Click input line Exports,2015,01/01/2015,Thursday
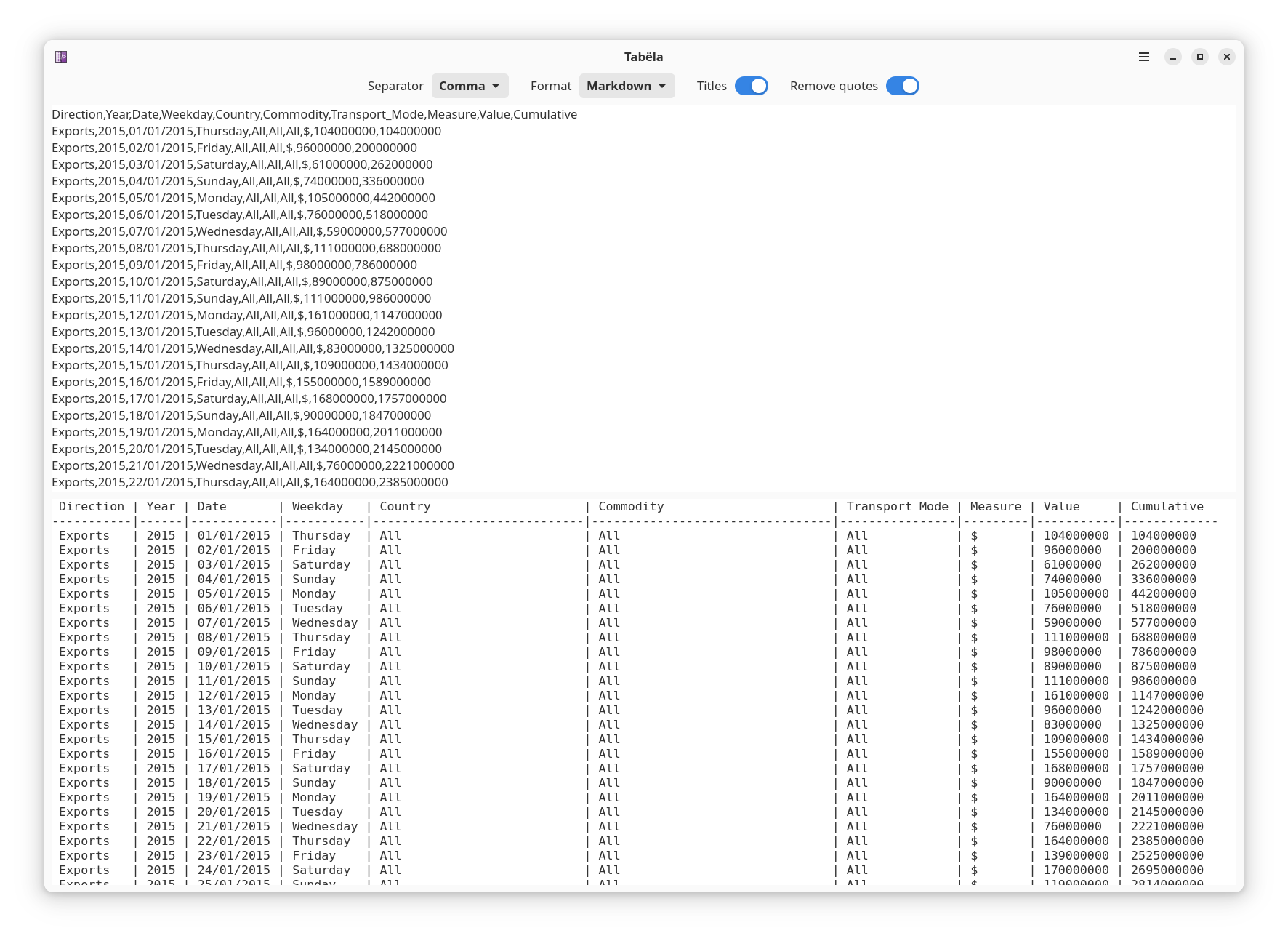The height and width of the screenshot is (941, 1288). pos(246,131)
